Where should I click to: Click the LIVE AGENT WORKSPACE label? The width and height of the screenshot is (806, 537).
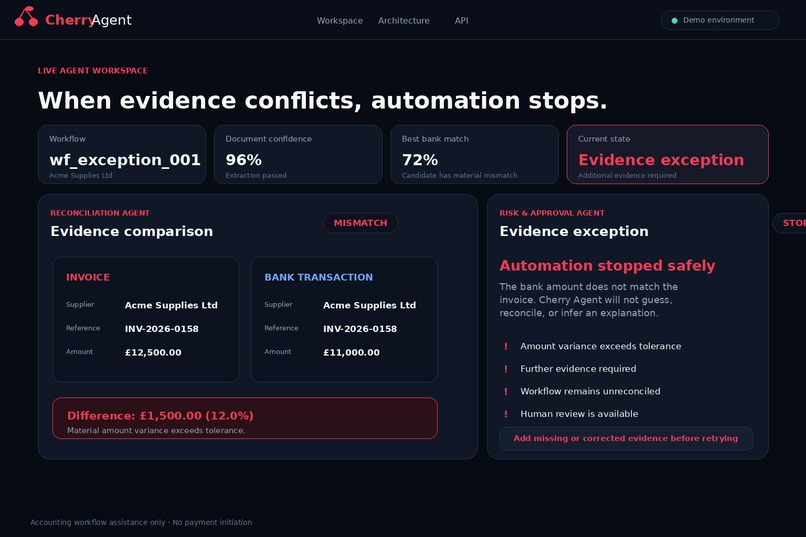(93, 70)
